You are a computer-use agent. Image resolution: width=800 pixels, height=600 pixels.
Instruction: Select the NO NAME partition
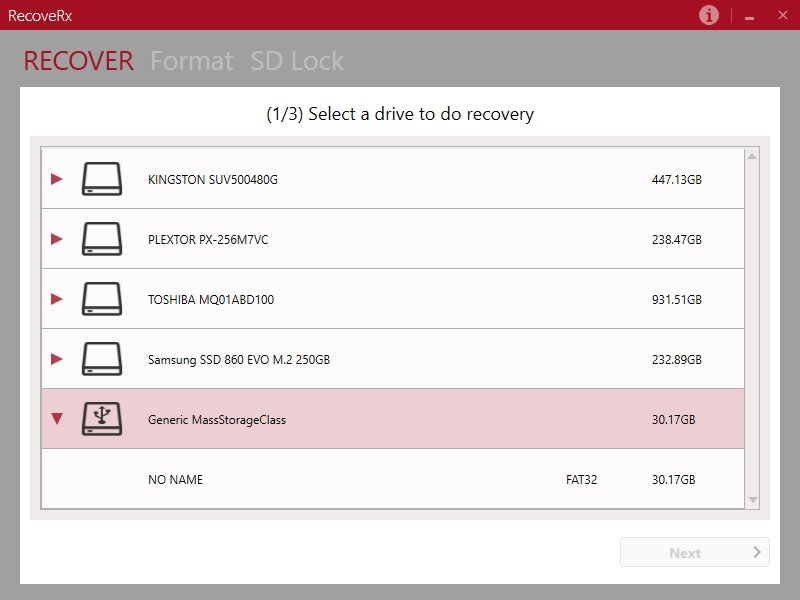[x=393, y=479]
